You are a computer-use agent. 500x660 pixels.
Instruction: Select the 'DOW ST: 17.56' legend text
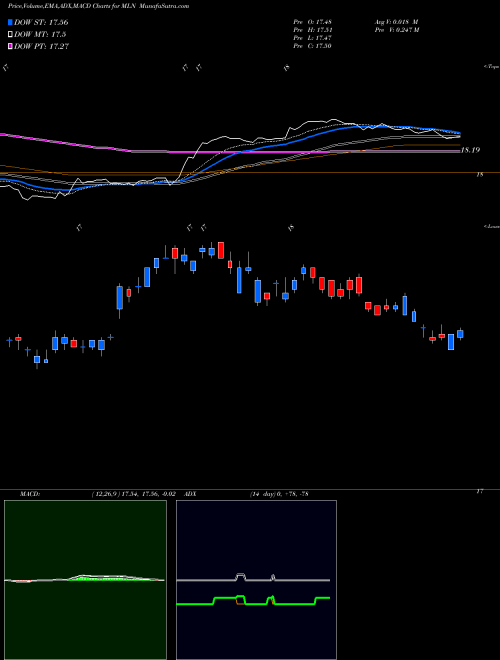(x=41, y=22)
